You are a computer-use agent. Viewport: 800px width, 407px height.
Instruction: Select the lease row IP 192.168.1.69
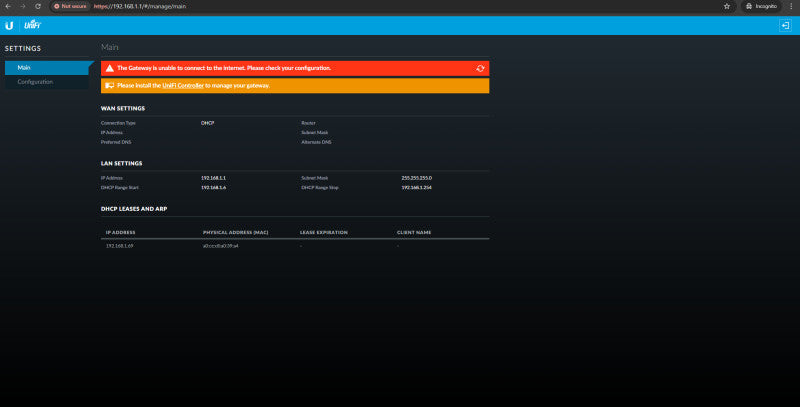[x=119, y=246]
